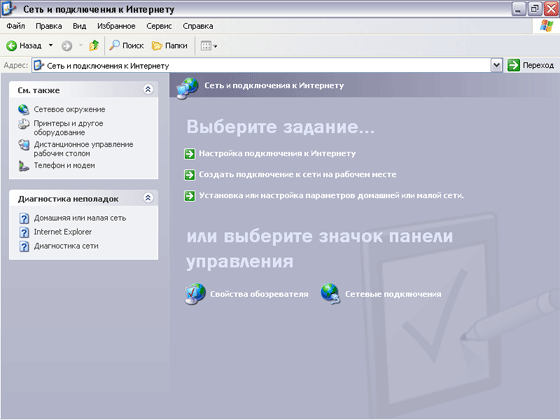Viewport: 560px width, 420px height.
Task: Open the Файл menu
Action: 16,26
